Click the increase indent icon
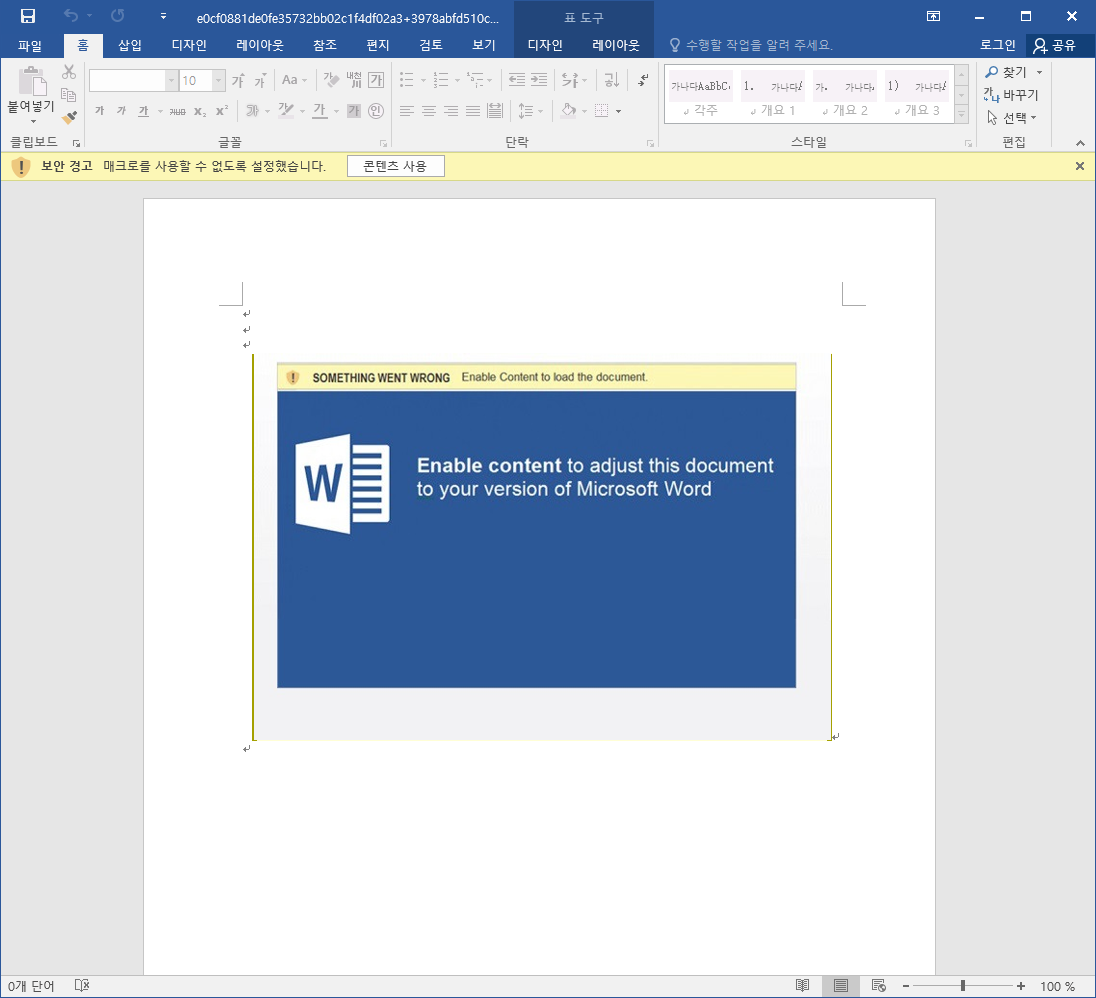 tap(539, 80)
